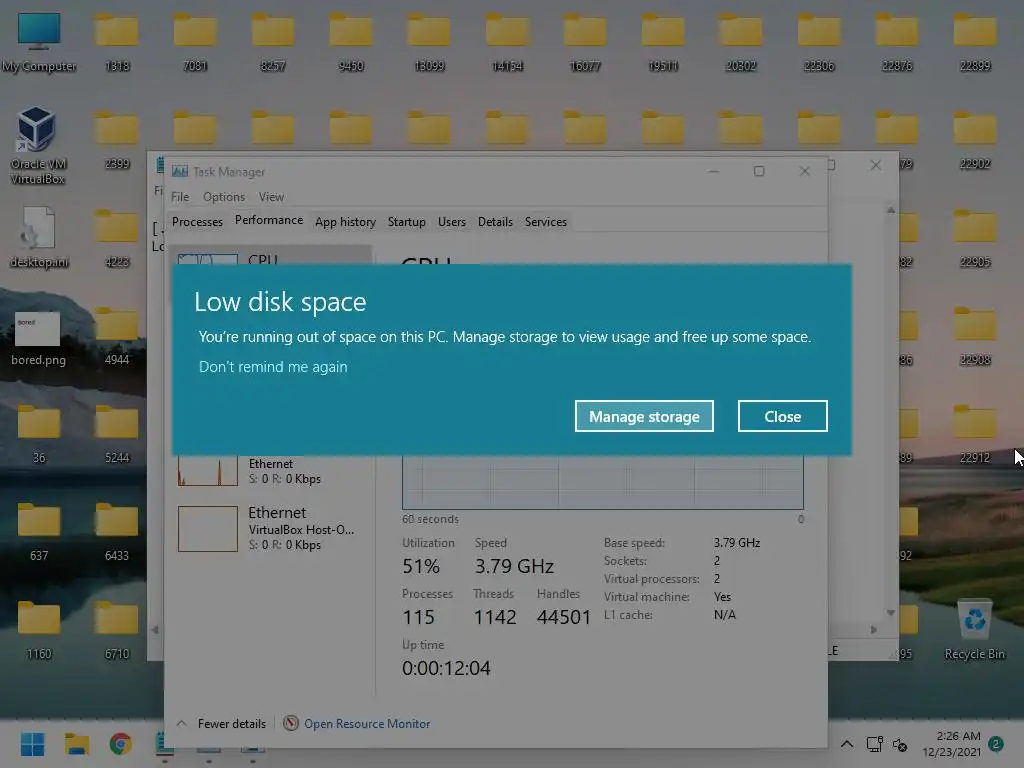The height and width of the screenshot is (768, 1024).
Task: Go to the Users tab
Action: (x=452, y=221)
